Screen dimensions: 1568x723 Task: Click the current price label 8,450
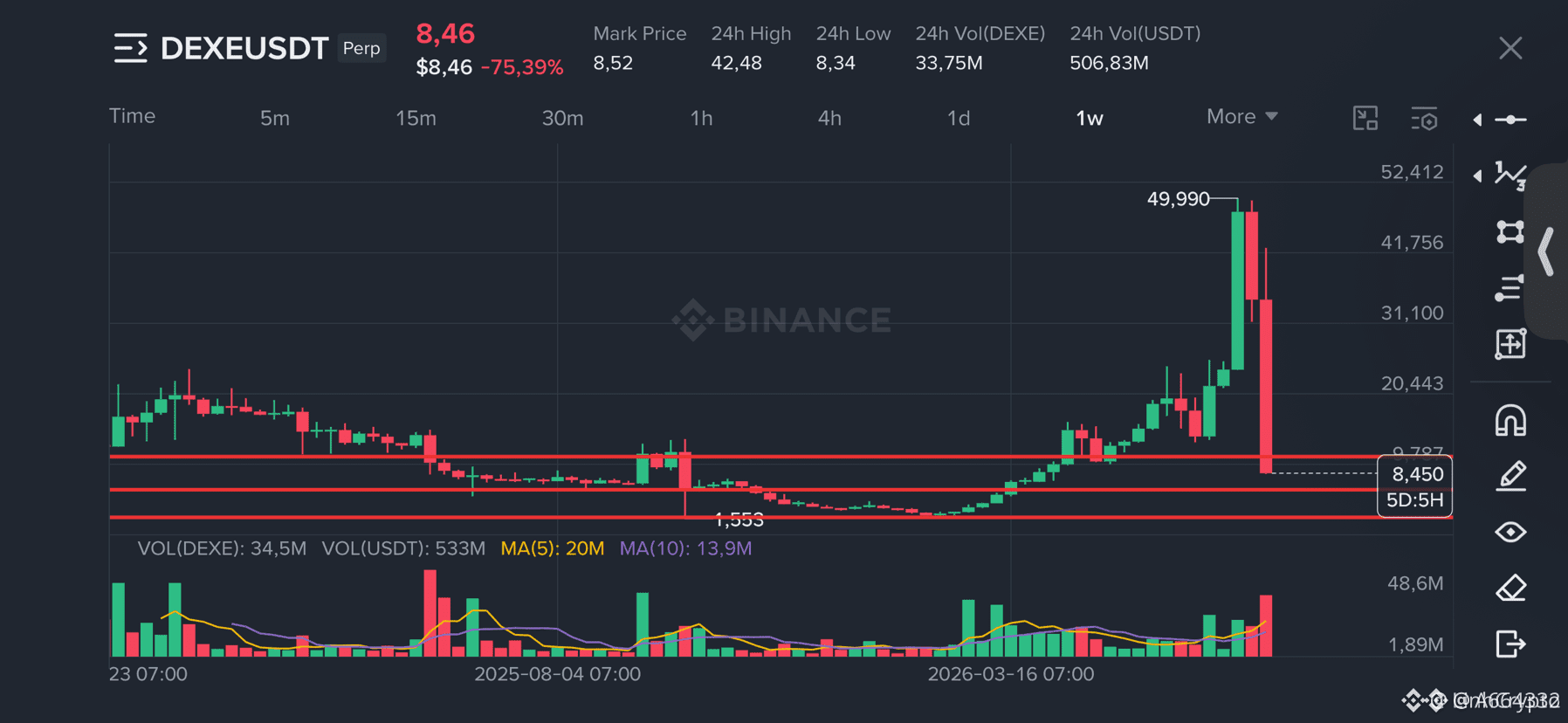pyautogui.click(x=1417, y=474)
